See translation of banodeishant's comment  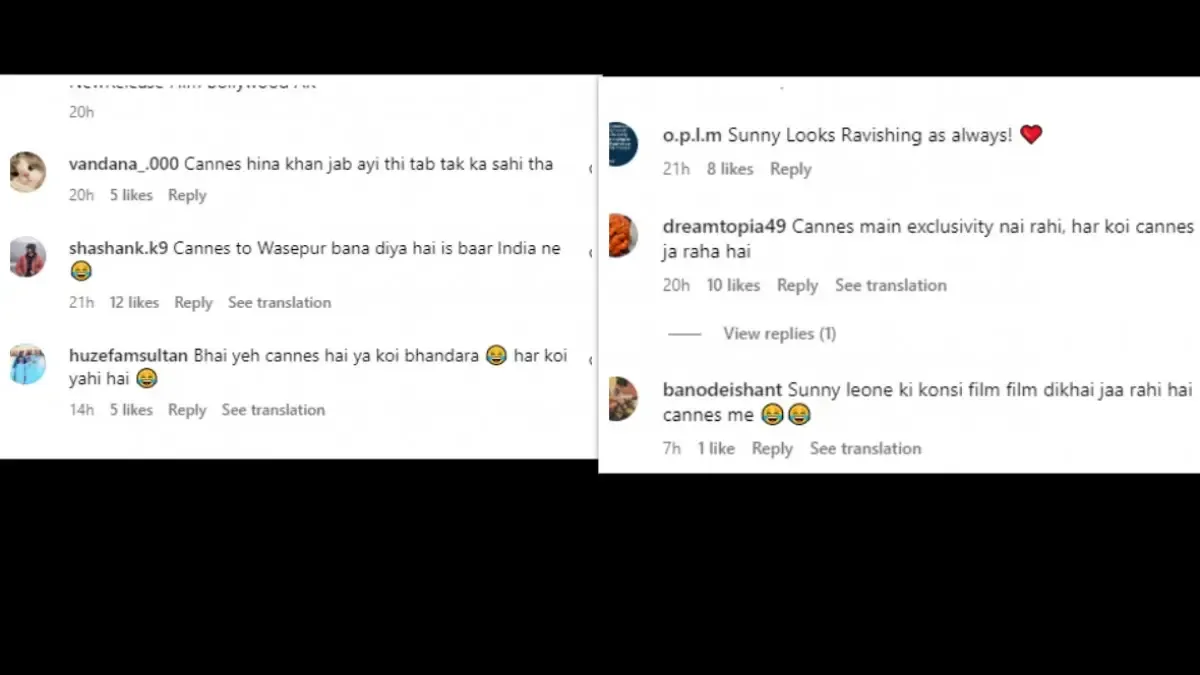coord(865,448)
